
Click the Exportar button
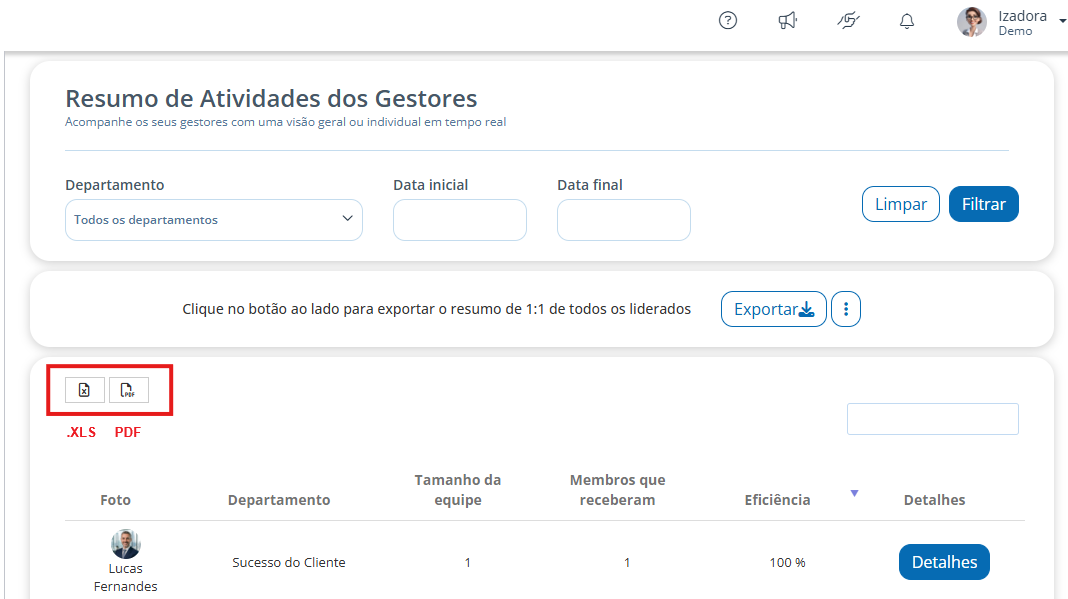774,309
